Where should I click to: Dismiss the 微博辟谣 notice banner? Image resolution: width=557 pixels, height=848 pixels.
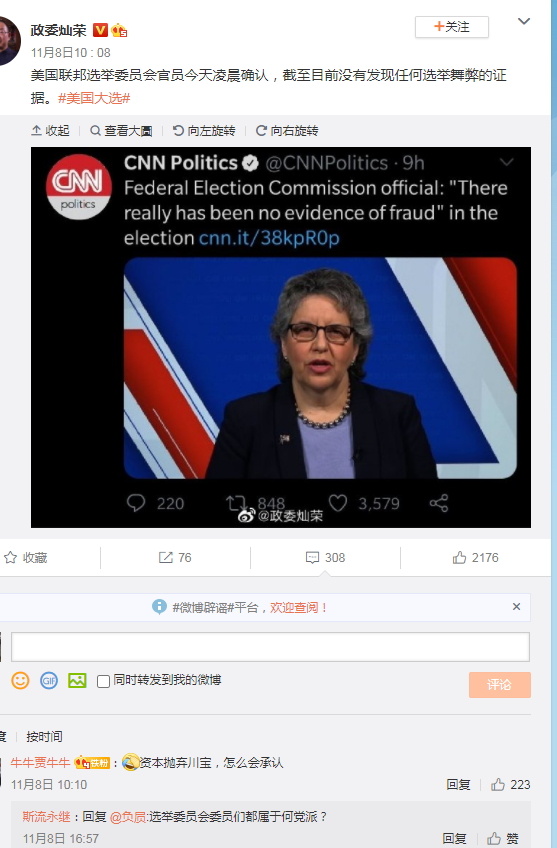point(516,607)
